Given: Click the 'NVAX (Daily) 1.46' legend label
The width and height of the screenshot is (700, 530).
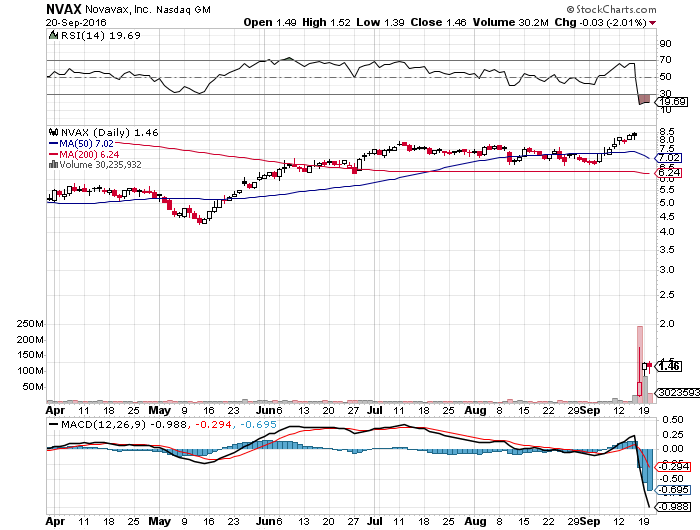Looking at the screenshot, I should click(x=109, y=133).
